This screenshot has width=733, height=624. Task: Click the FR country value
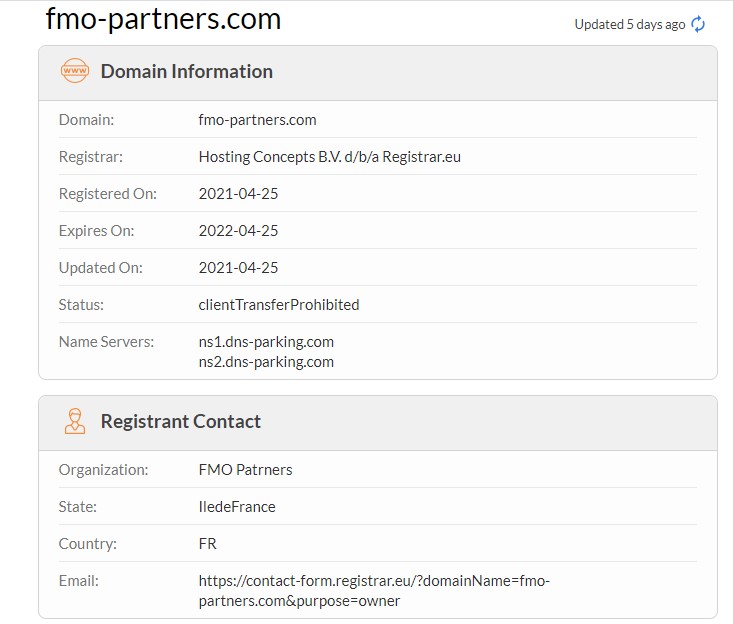point(208,544)
